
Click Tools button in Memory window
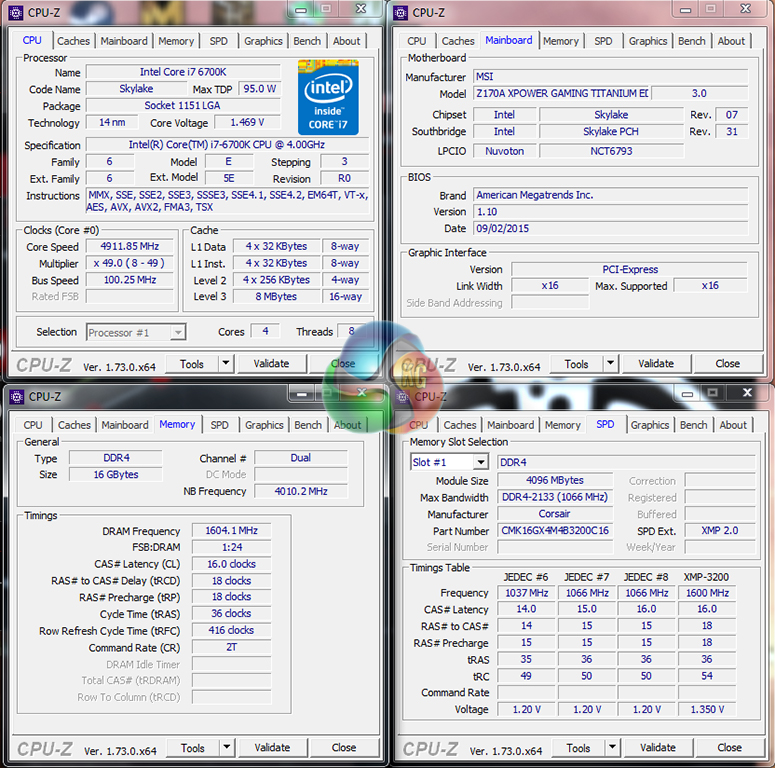[193, 747]
